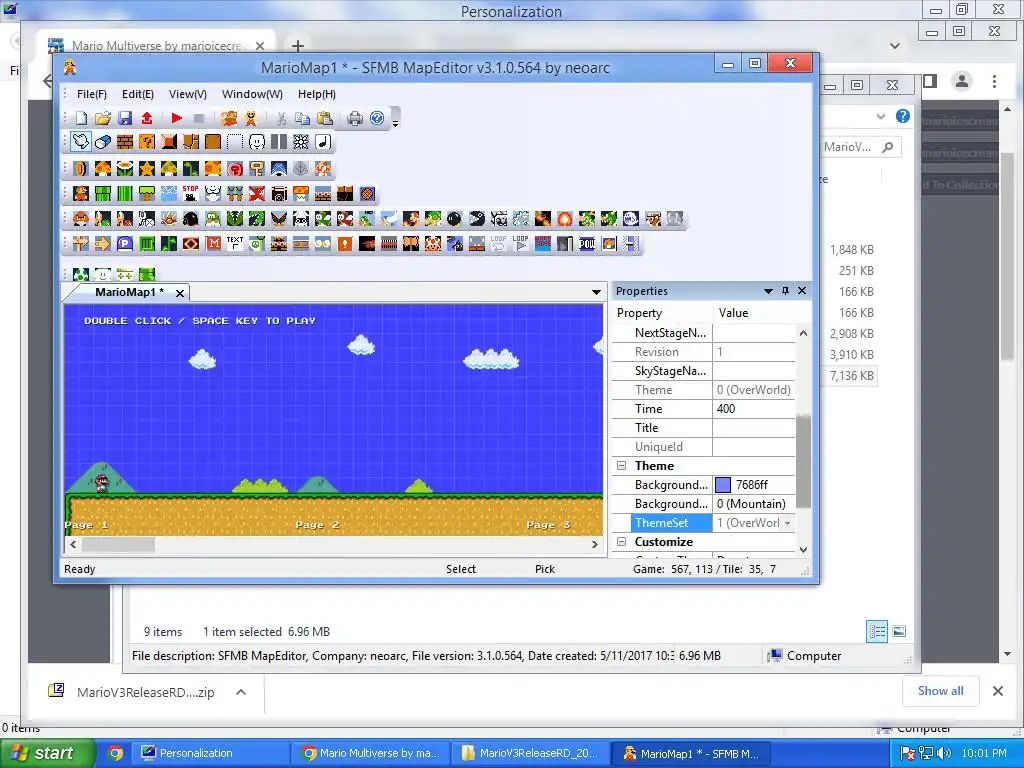
Task: Select the ThemeSet property row
Action: pyautogui.click(x=703, y=523)
